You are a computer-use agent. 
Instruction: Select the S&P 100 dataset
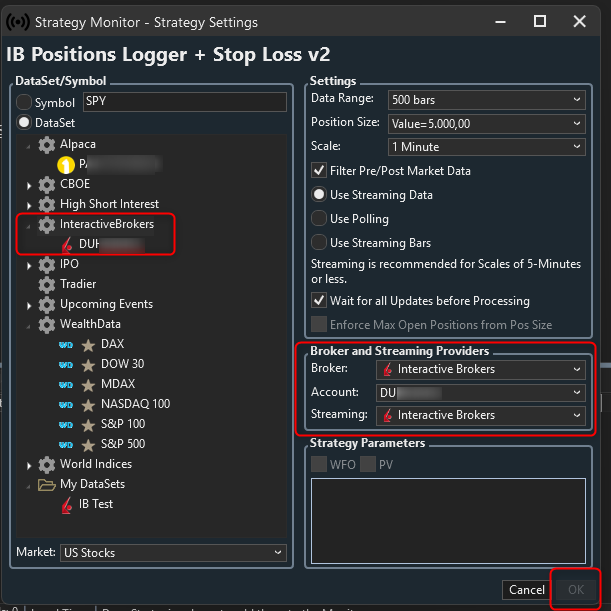[x=123, y=424]
